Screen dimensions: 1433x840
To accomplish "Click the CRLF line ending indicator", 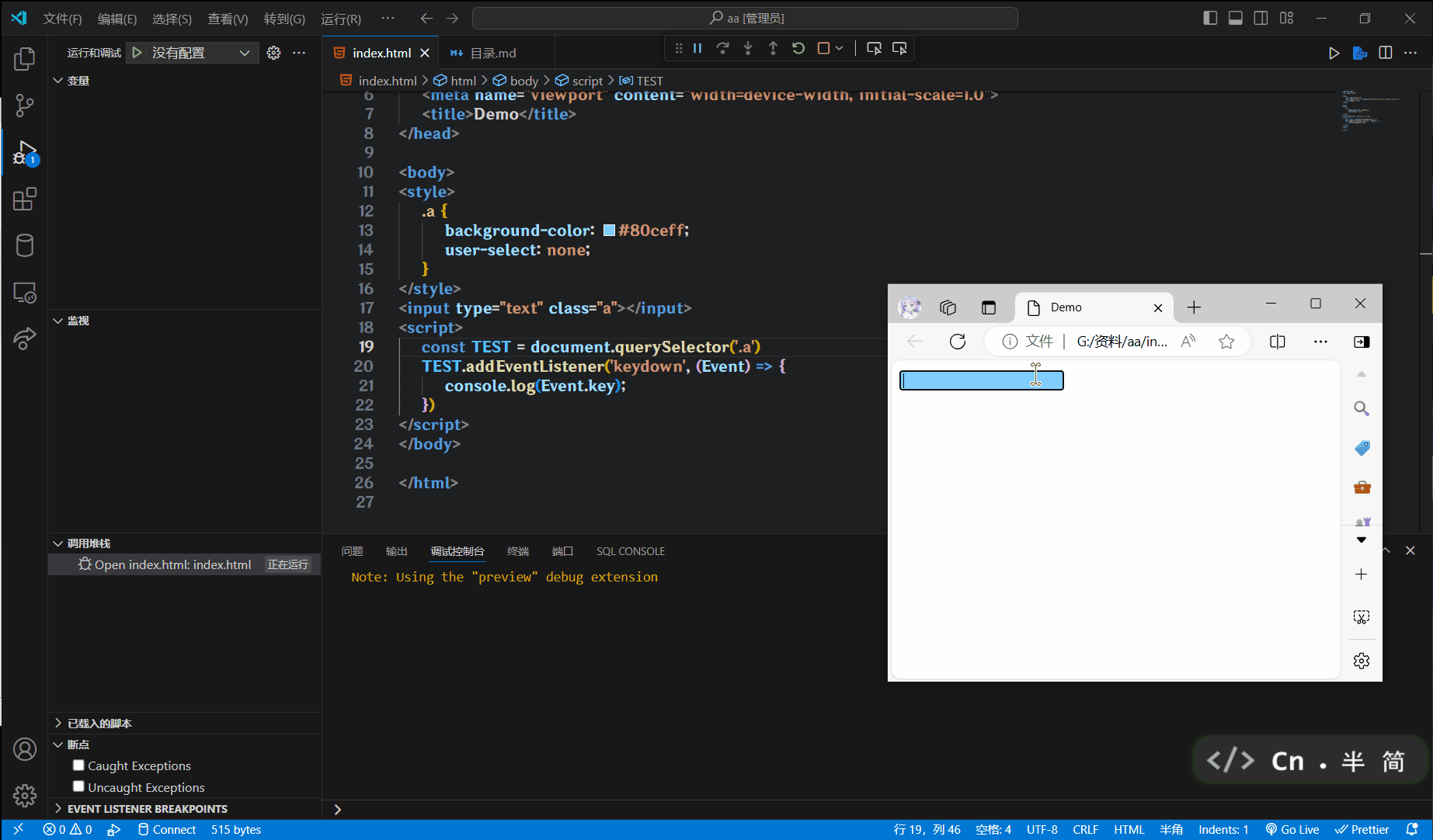I will pyautogui.click(x=1085, y=829).
